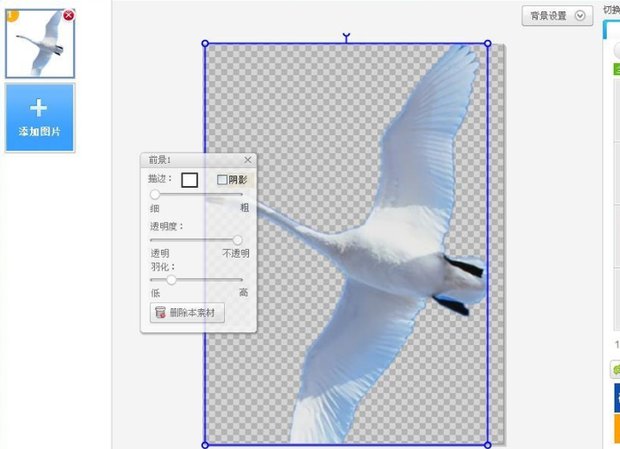
Task: Click the 背景设置 dropdown arrow
Action: 580,16
